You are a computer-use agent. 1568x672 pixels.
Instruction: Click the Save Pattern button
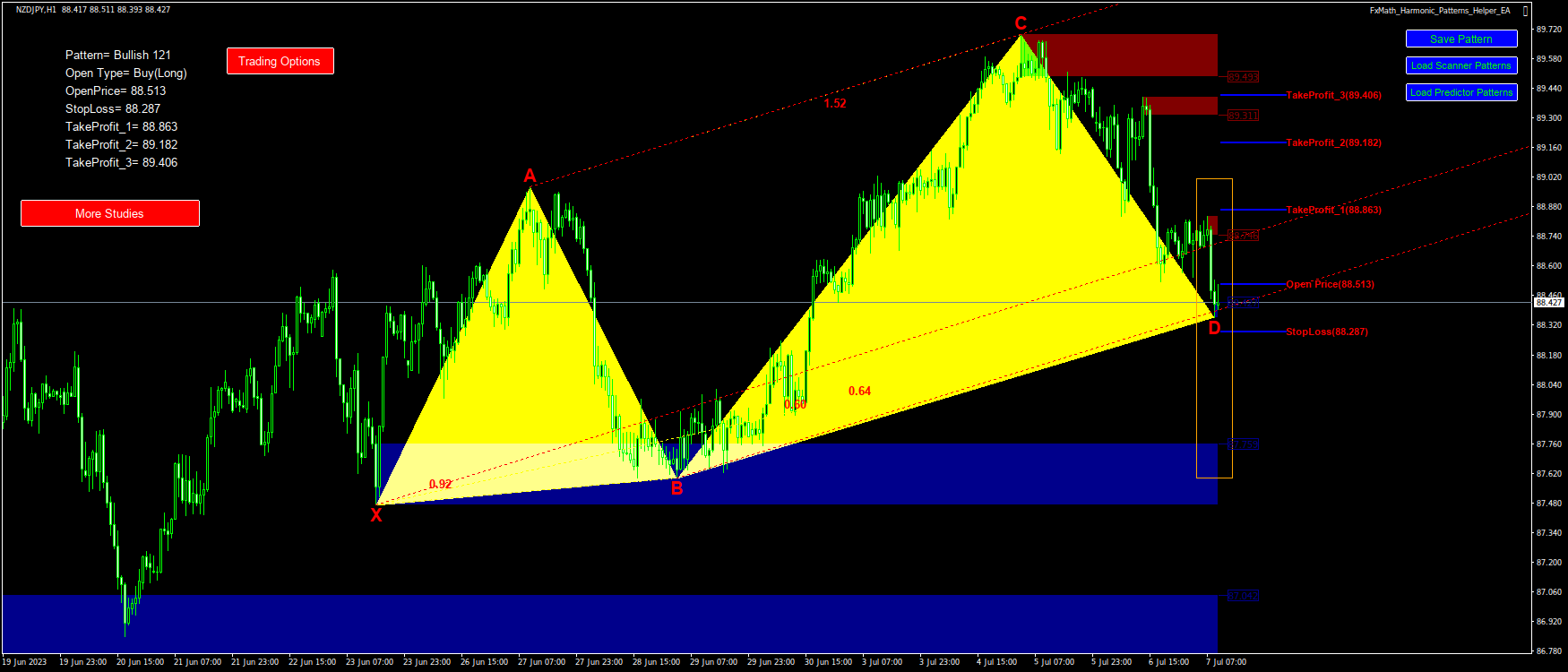tap(1461, 39)
